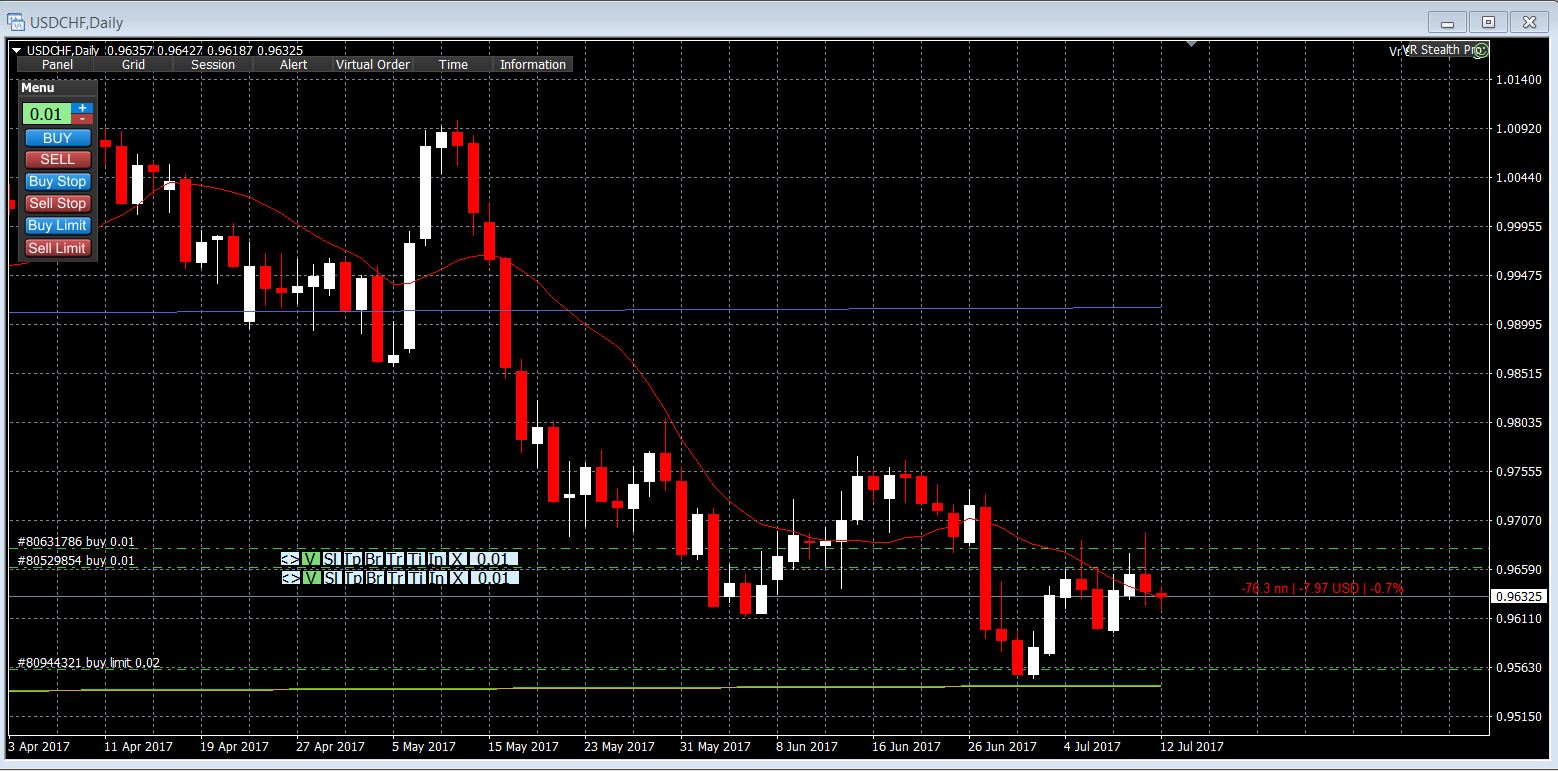Screen dimensions: 1558x771
Task: Click the Ti icon in the top order row
Action: 415,559
